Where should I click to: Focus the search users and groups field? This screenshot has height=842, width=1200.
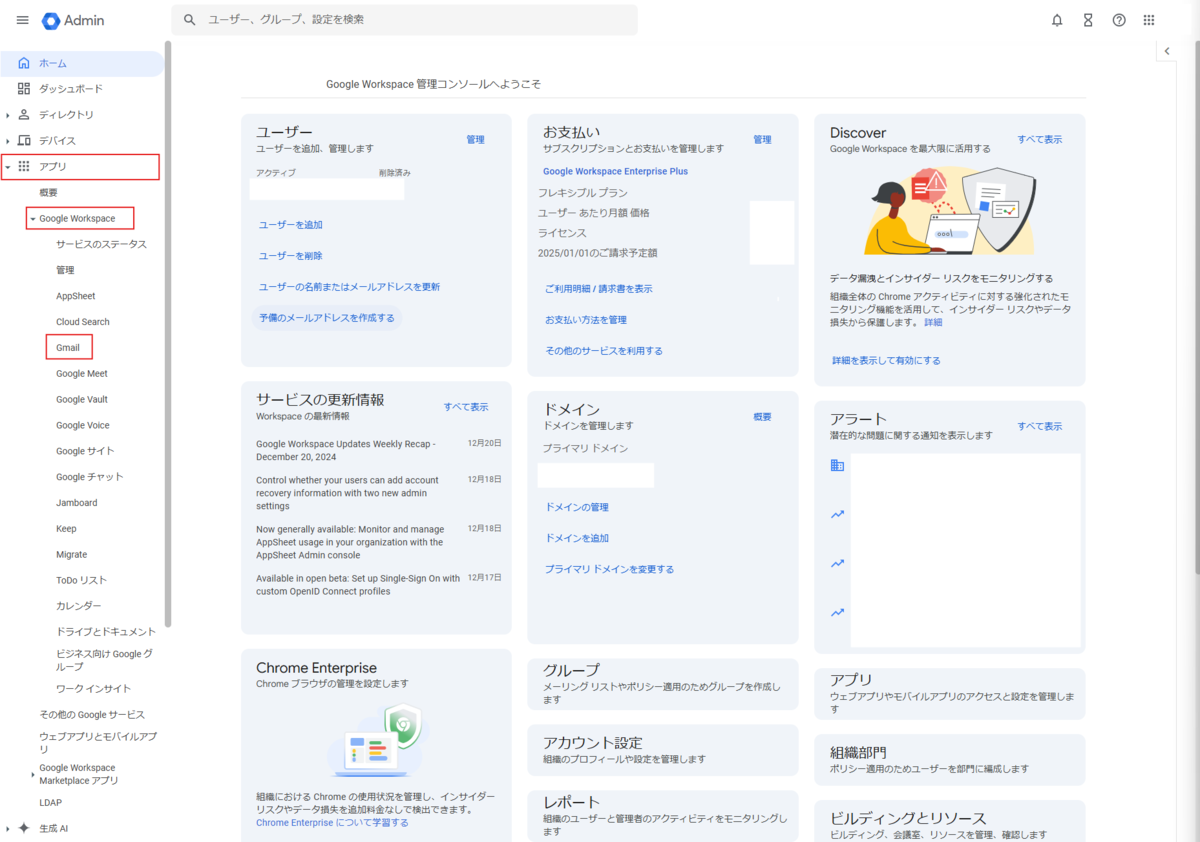pos(404,20)
